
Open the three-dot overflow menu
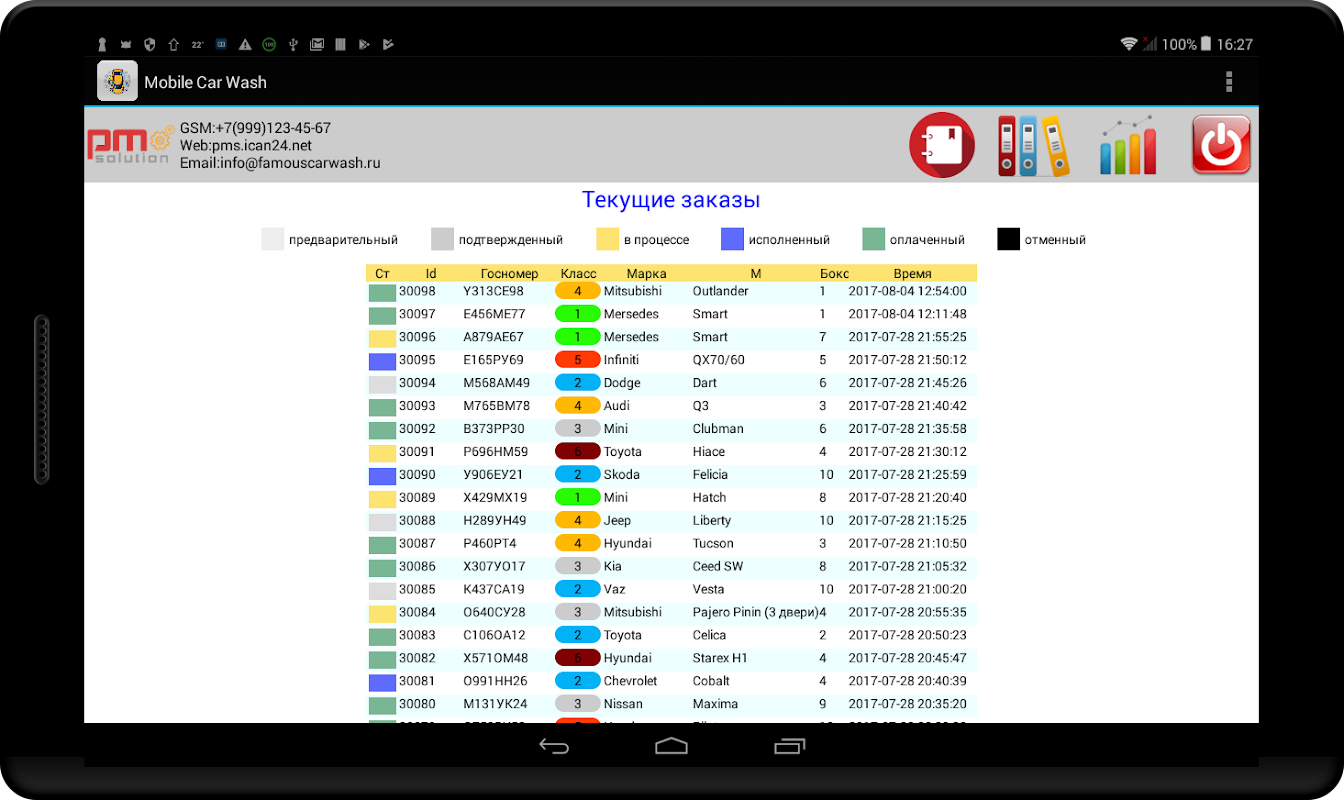click(1229, 82)
